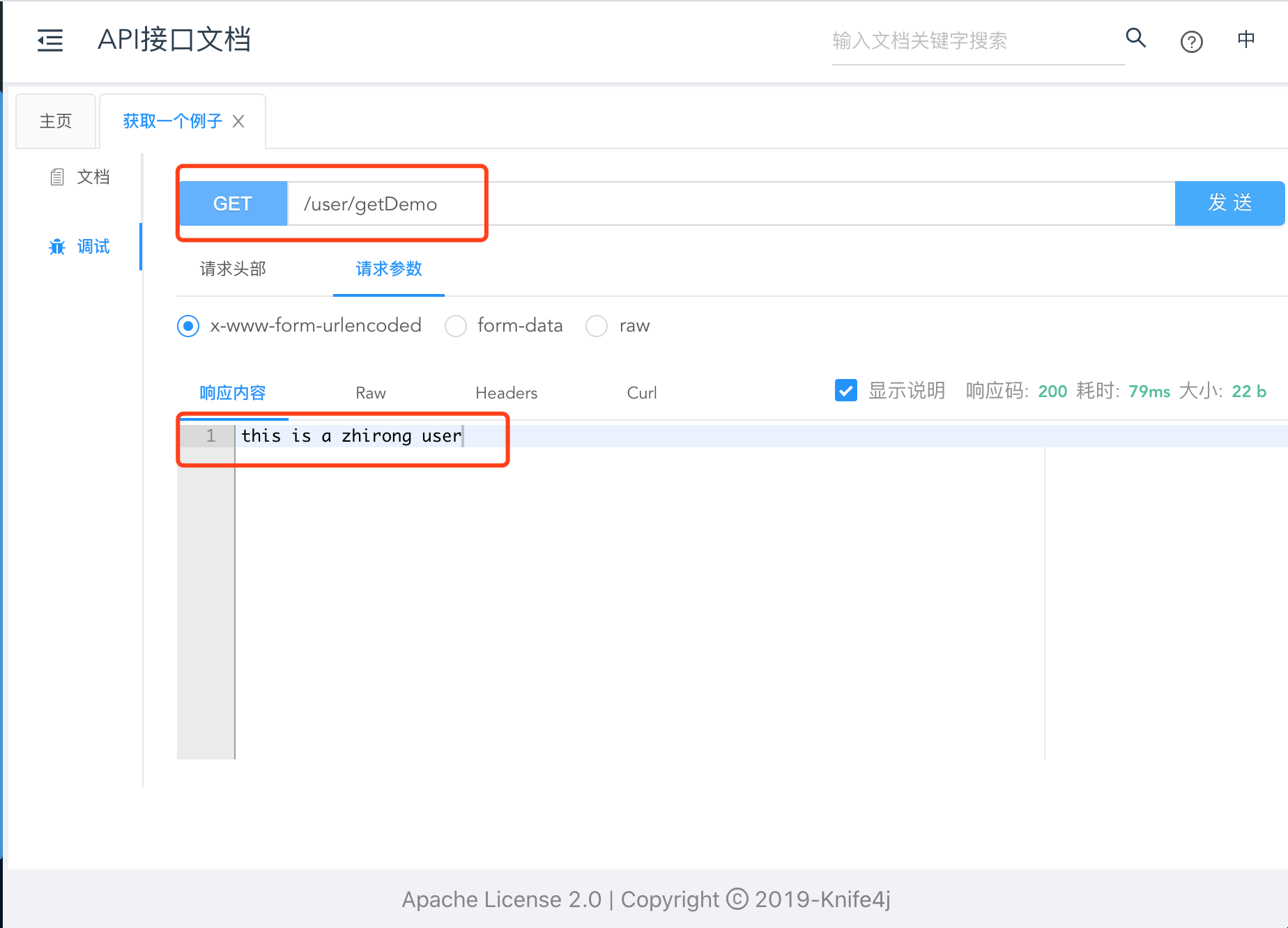Open the GET method selector
Viewport: 1288px width, 928px height.
[233, 203]
